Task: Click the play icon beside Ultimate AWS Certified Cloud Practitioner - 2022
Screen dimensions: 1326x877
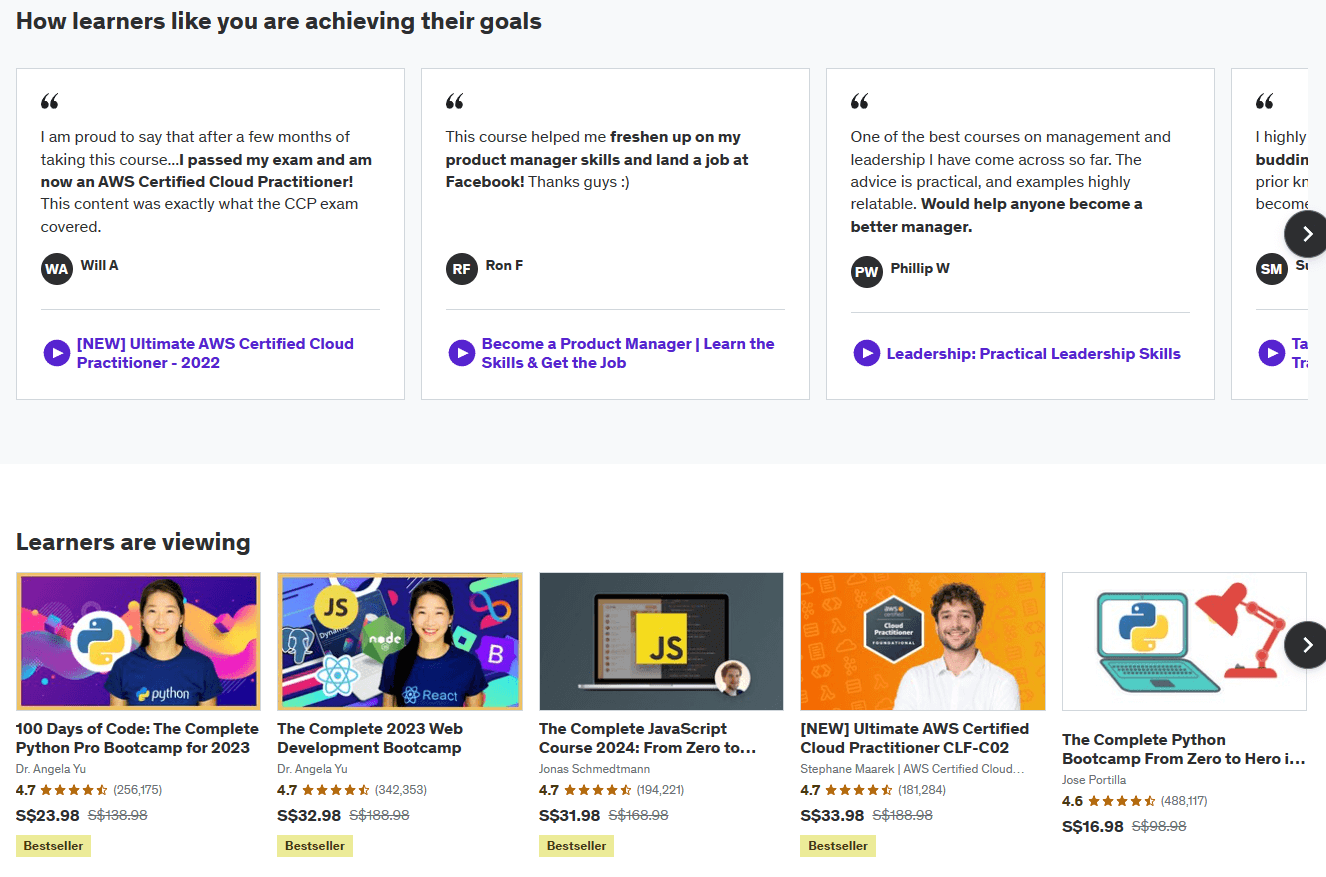Action: click(x=56, y=353)
